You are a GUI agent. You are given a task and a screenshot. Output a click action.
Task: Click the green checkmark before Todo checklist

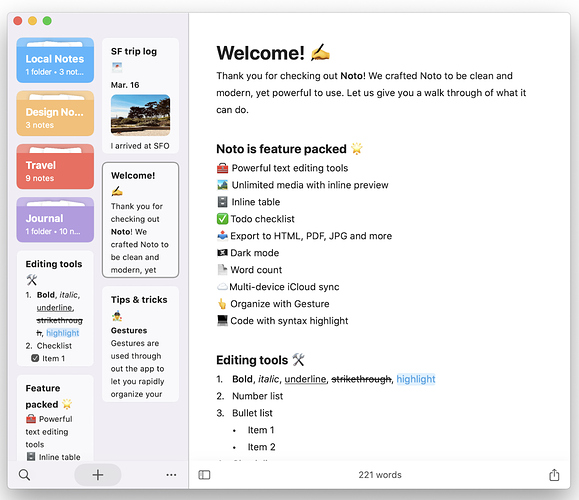coord(222,219)
